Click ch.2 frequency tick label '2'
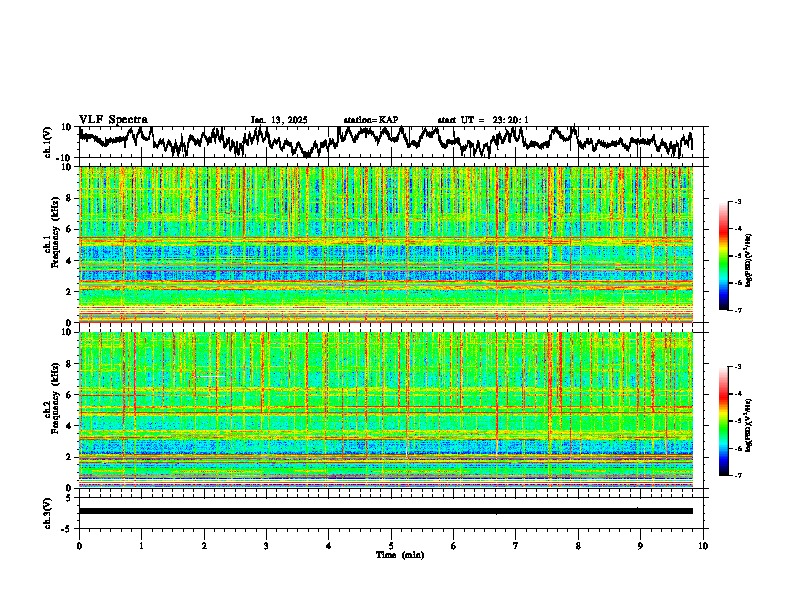792x612 pixels. [x=70, y=457]
